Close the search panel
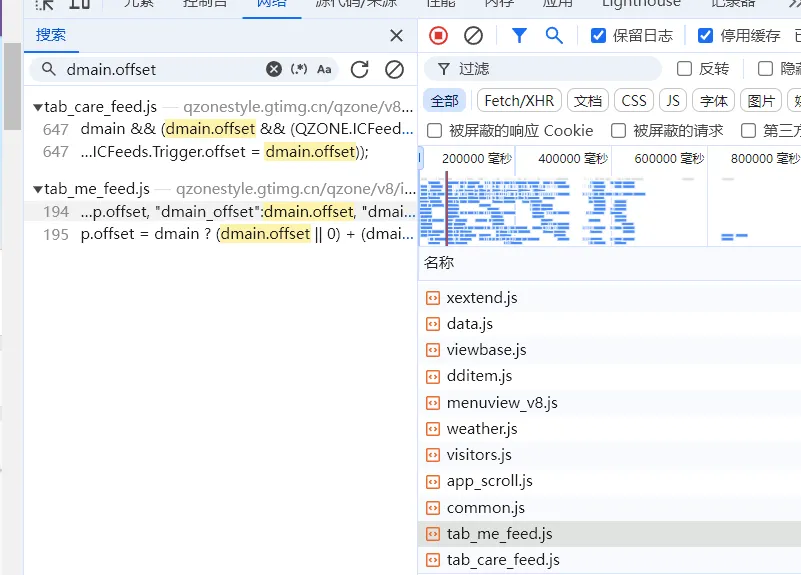Viewport: 801px width, 575px height. pos(396,36)
